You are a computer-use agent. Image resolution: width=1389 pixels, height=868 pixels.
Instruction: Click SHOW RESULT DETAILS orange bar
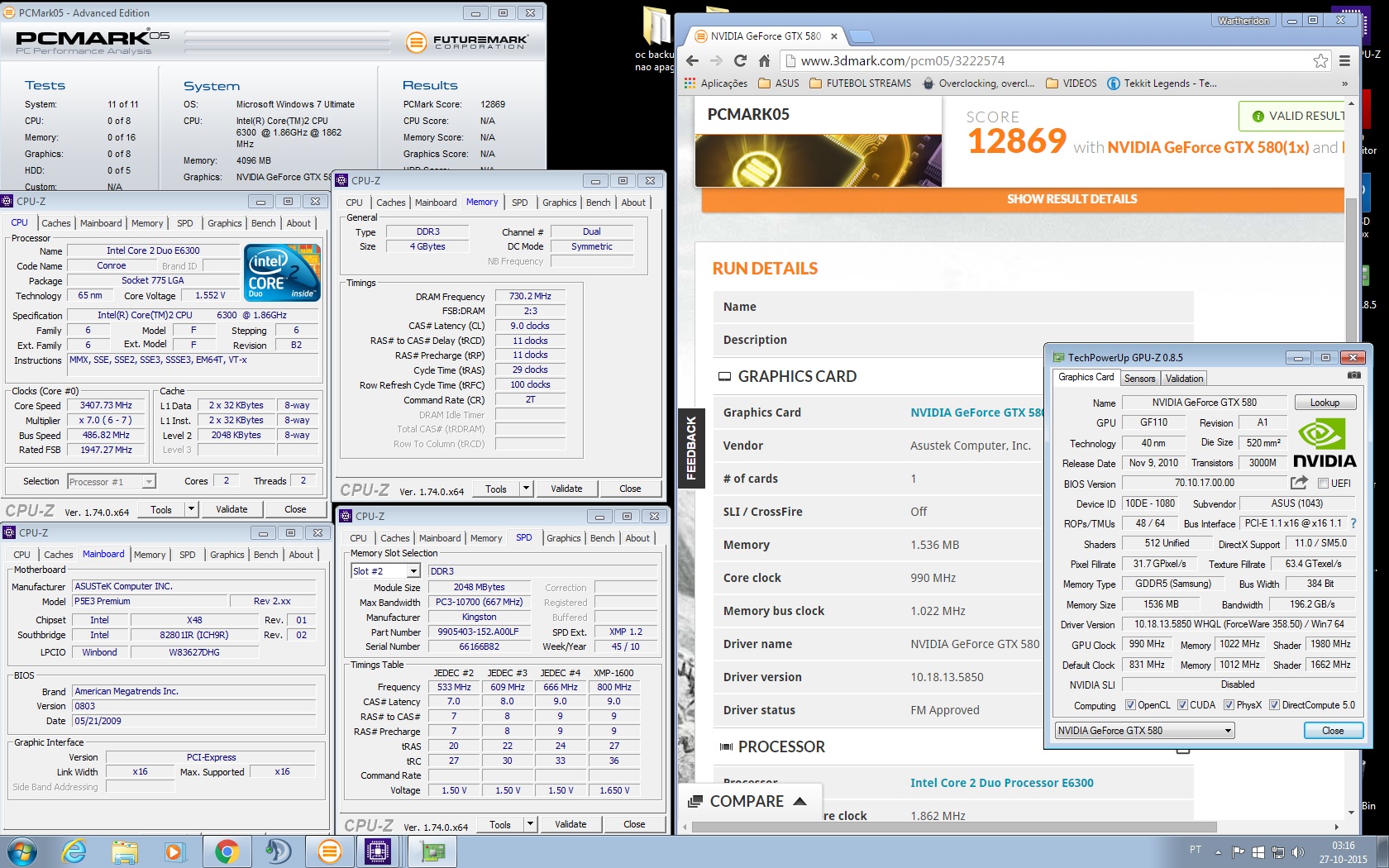1023,198
